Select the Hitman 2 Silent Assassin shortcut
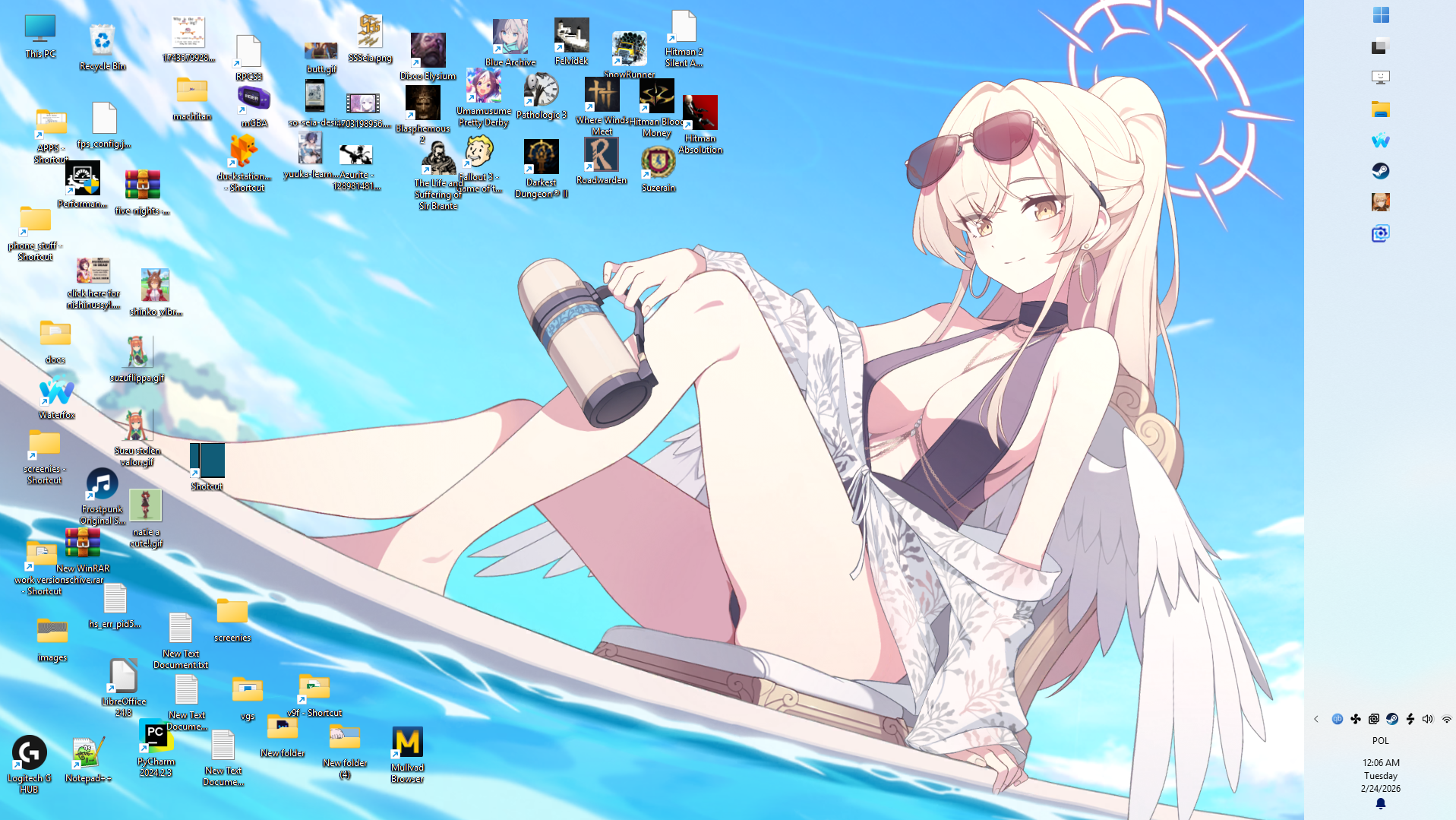Viewport: 1456px width, 820px height. coord(684,39)
